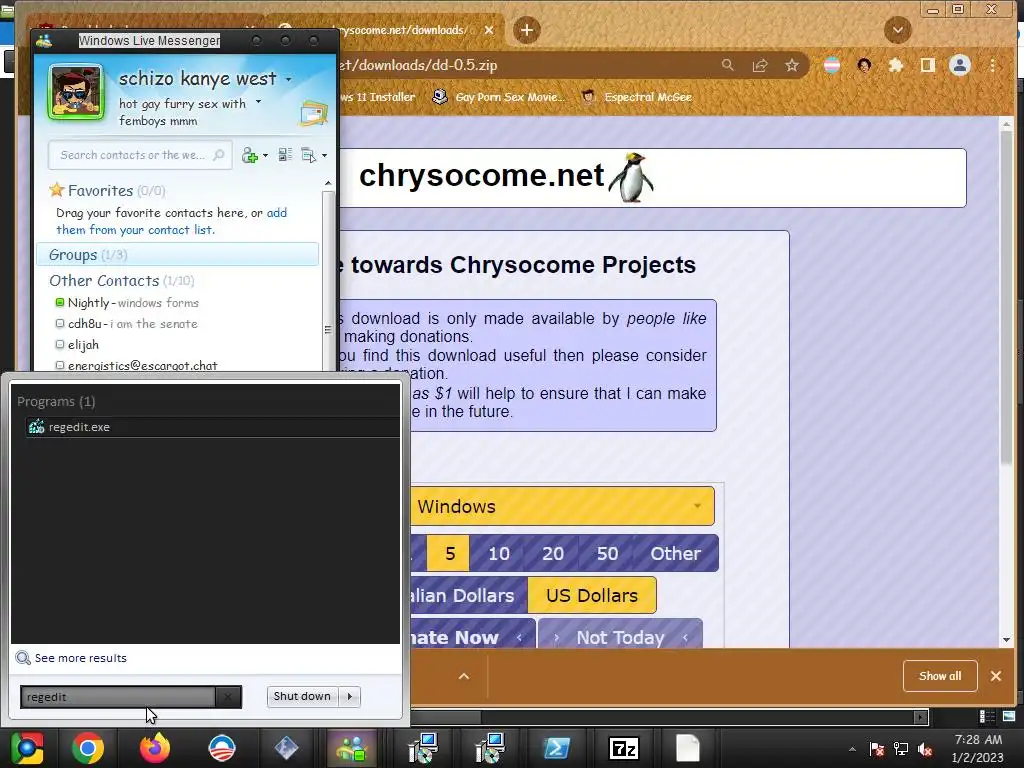Select contact elijah in Messenger
The image size is (1024, 768).
click(77, 345)
